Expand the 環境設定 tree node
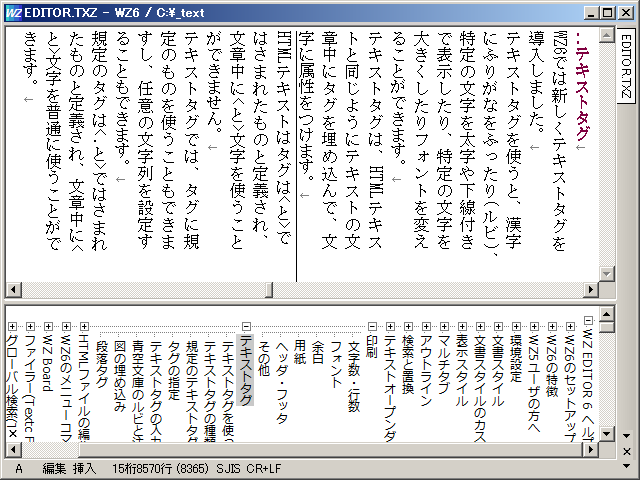The width and height of the screenshot is (640, 480). 516,327
